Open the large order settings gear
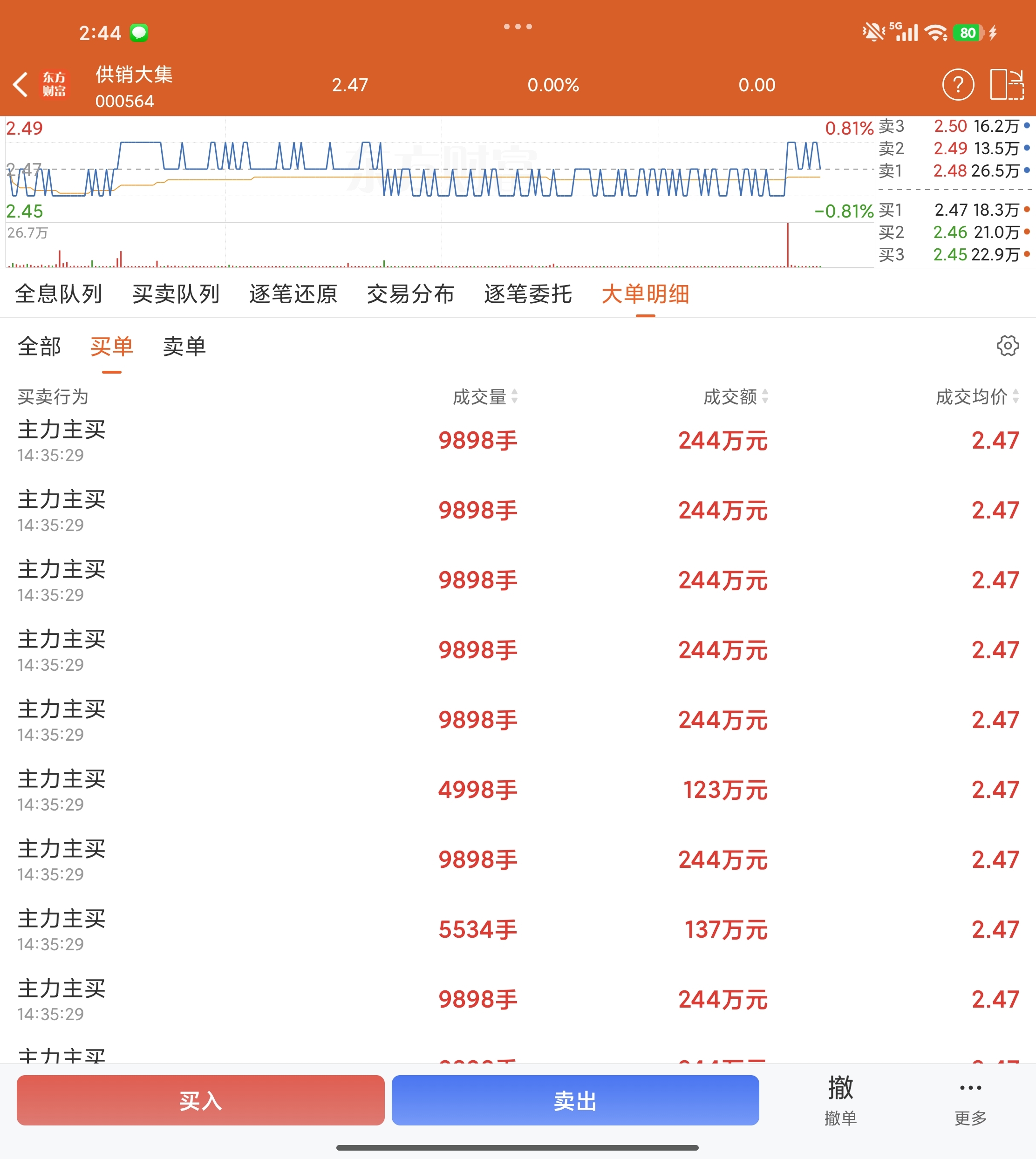 click(1007, 346)
